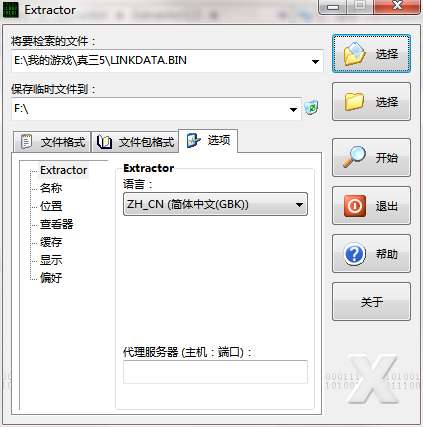
Task: Click the recycle bin icon beside temp path
Action: tap(311, 108)
